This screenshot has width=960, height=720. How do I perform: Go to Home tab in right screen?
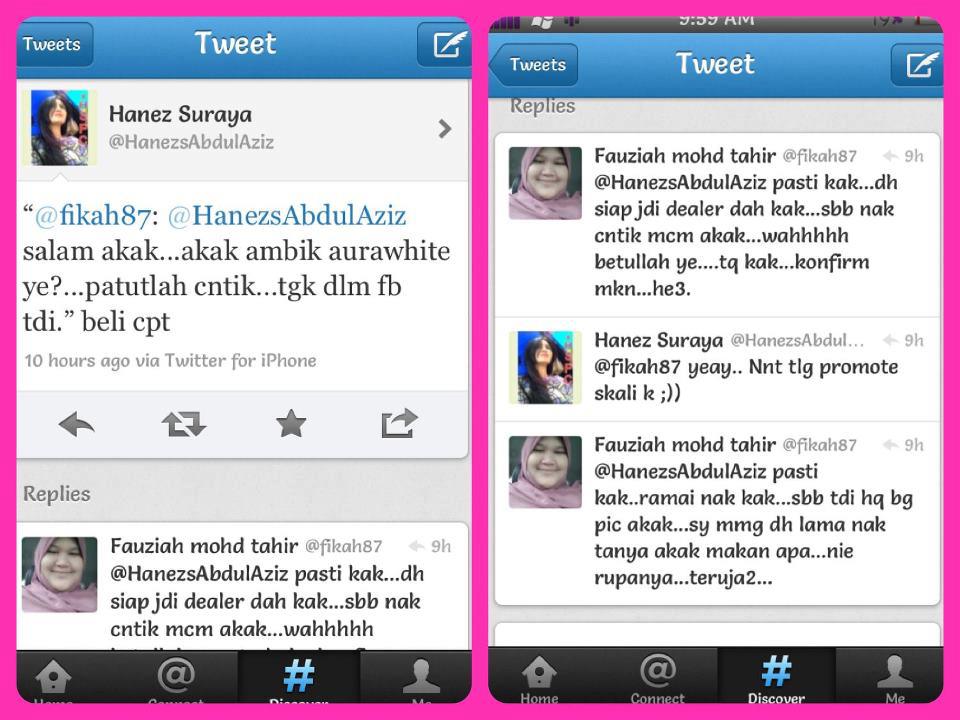coord(539,678)
